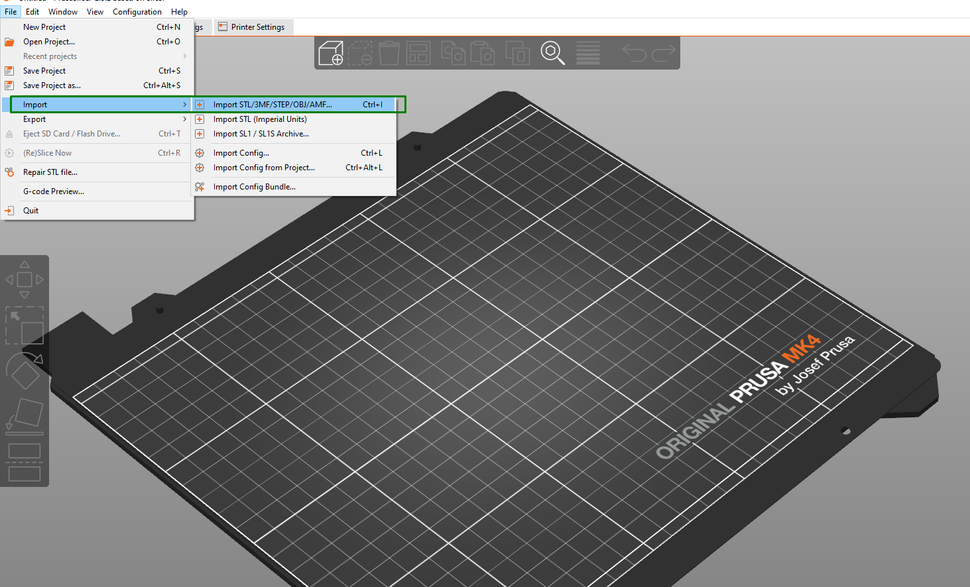Expand the Export submenu
Image resolution: width=970 pixels, height=587 pixels.
pos(35,119)
